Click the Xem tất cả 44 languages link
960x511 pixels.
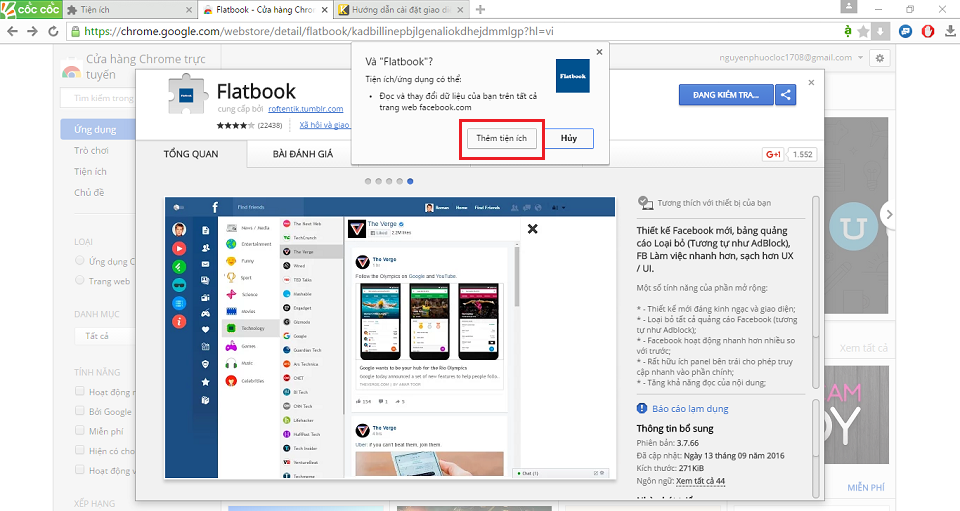coord(700,481)
